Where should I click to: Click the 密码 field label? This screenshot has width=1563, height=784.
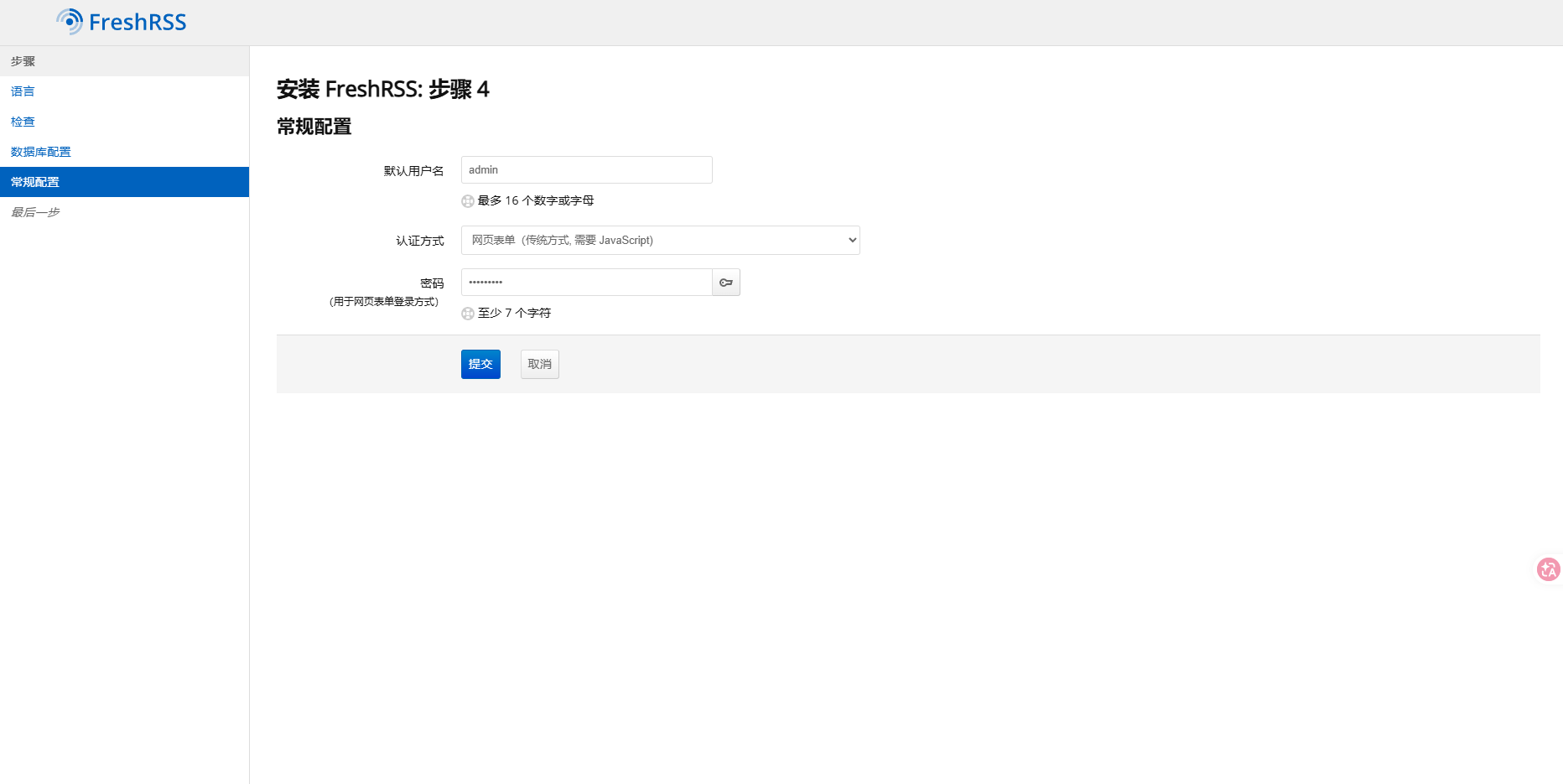pyautogui.click(x=432, y=283)
